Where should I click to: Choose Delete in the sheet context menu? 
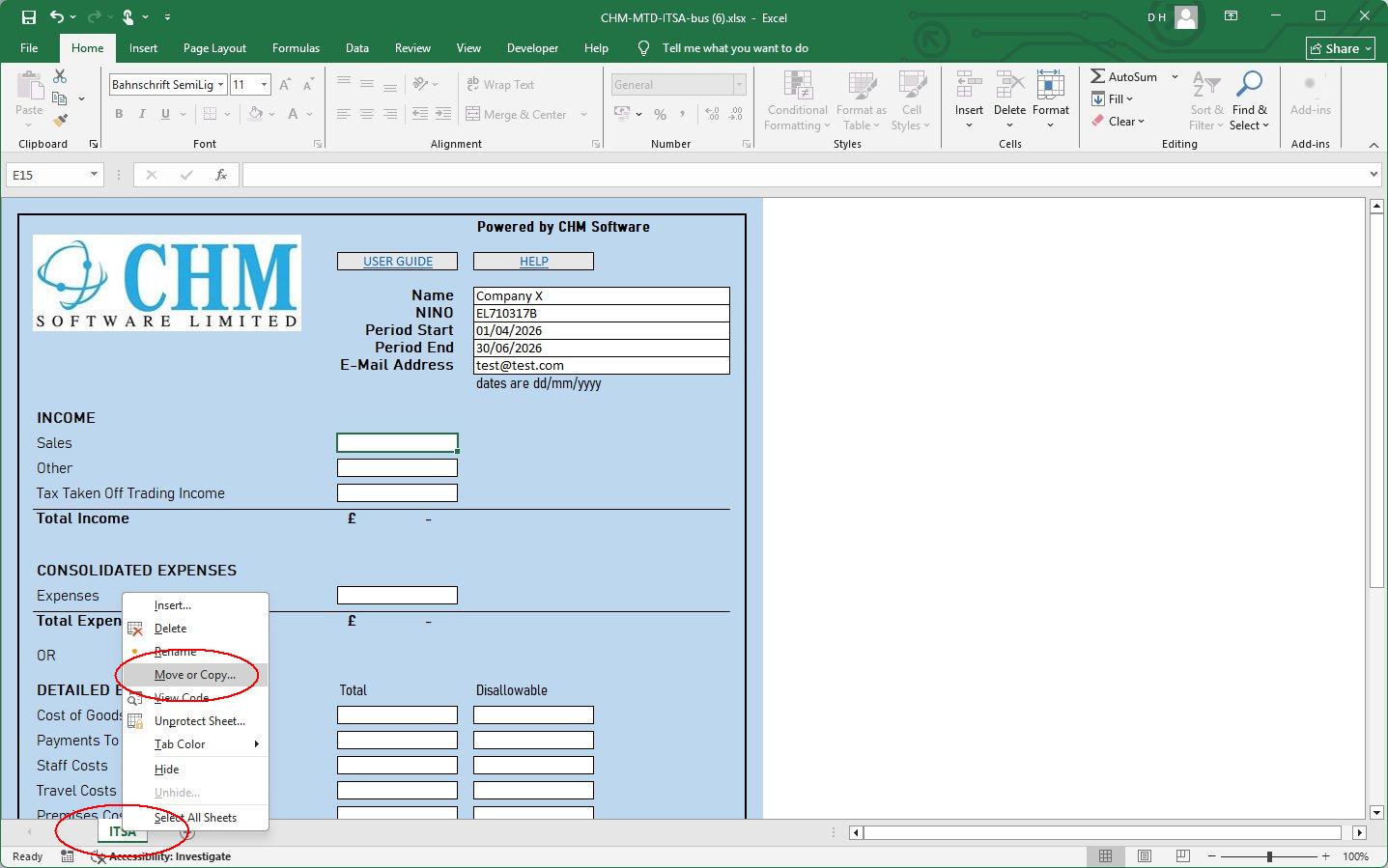point(195,629)
